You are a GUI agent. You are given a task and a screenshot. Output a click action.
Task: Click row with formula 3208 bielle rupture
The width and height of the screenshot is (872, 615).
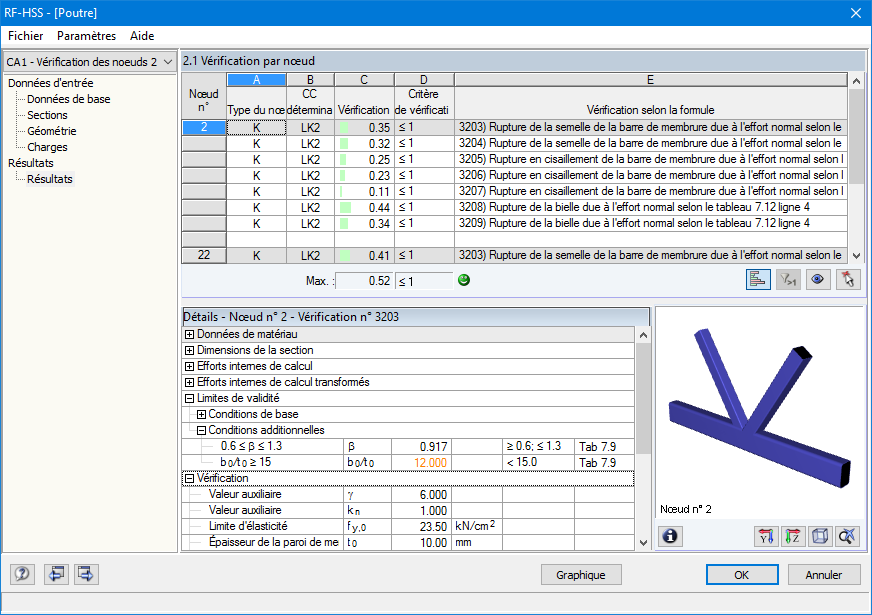tap(651, 207)
